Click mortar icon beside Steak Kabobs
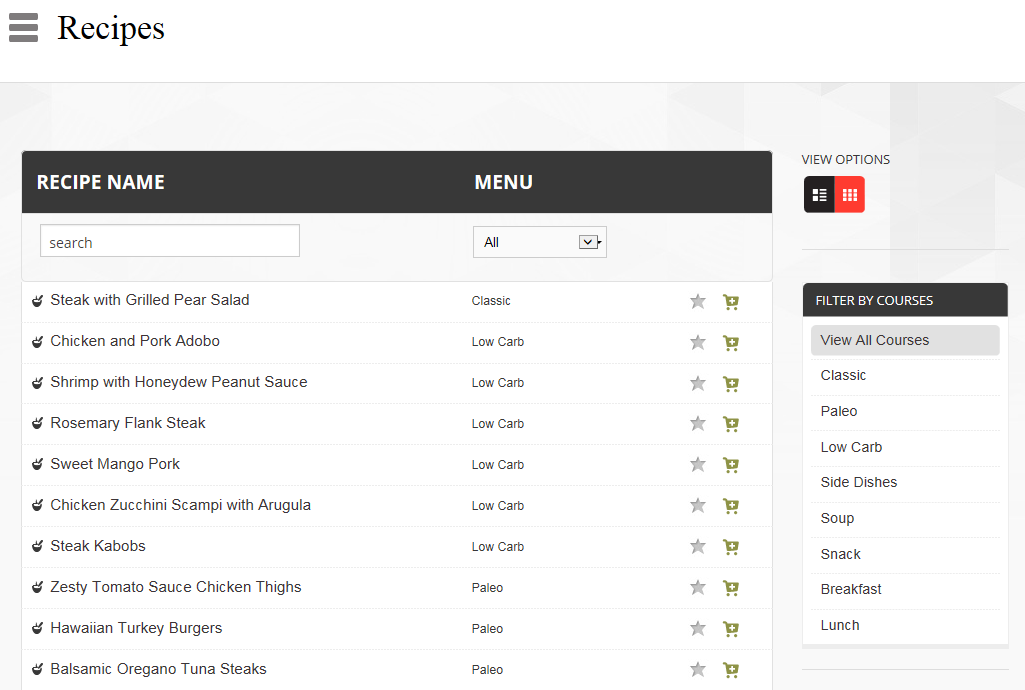Screen dimensions: 1025x690 click(37, 547)
